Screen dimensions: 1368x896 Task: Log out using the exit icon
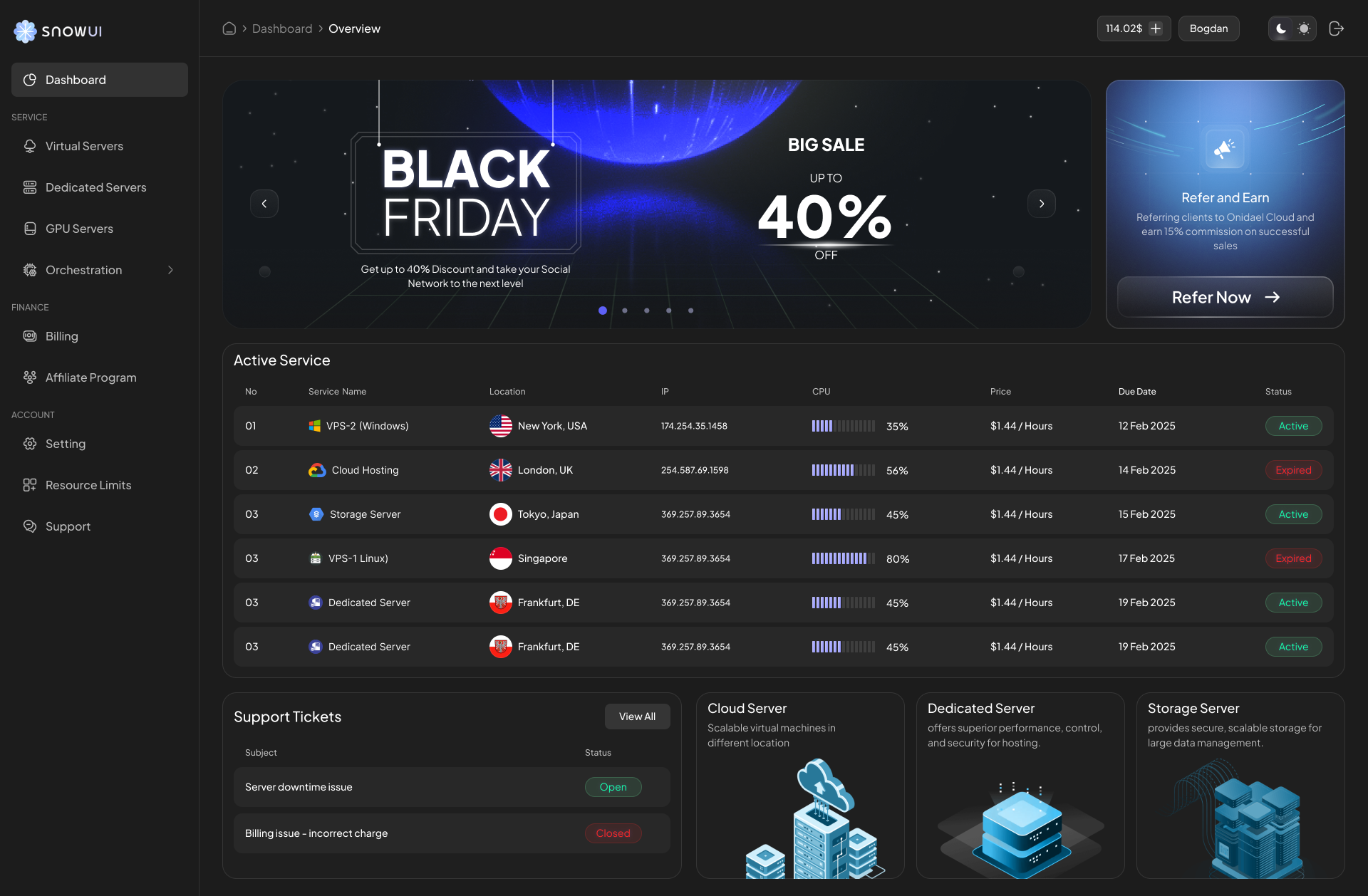point(1337,28)
